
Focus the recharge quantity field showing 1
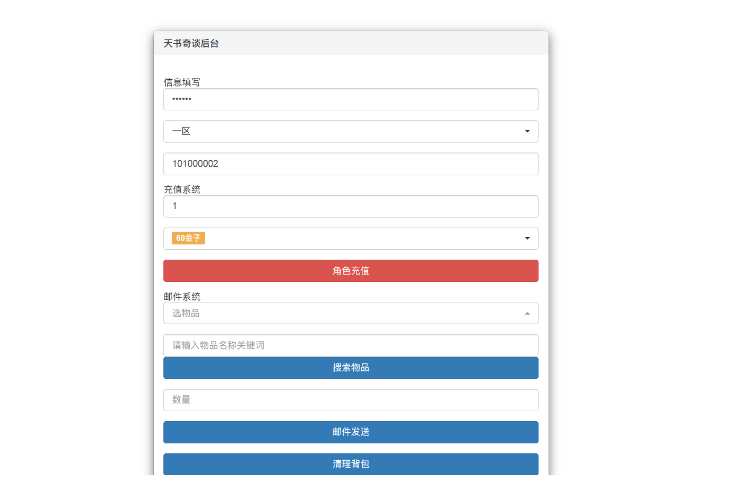click(x=350, y=206)
